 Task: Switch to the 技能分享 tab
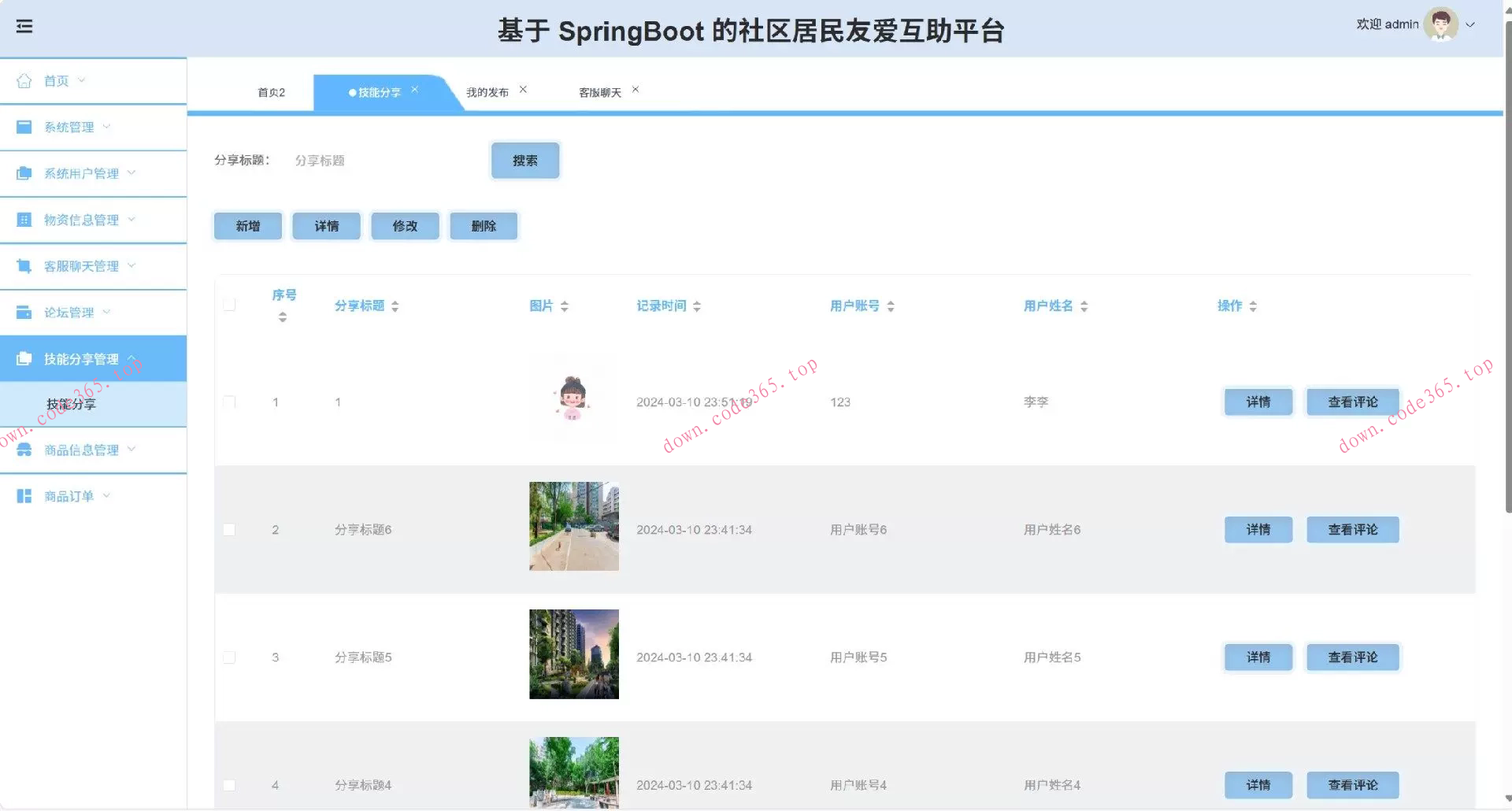(x=380, y=93)
